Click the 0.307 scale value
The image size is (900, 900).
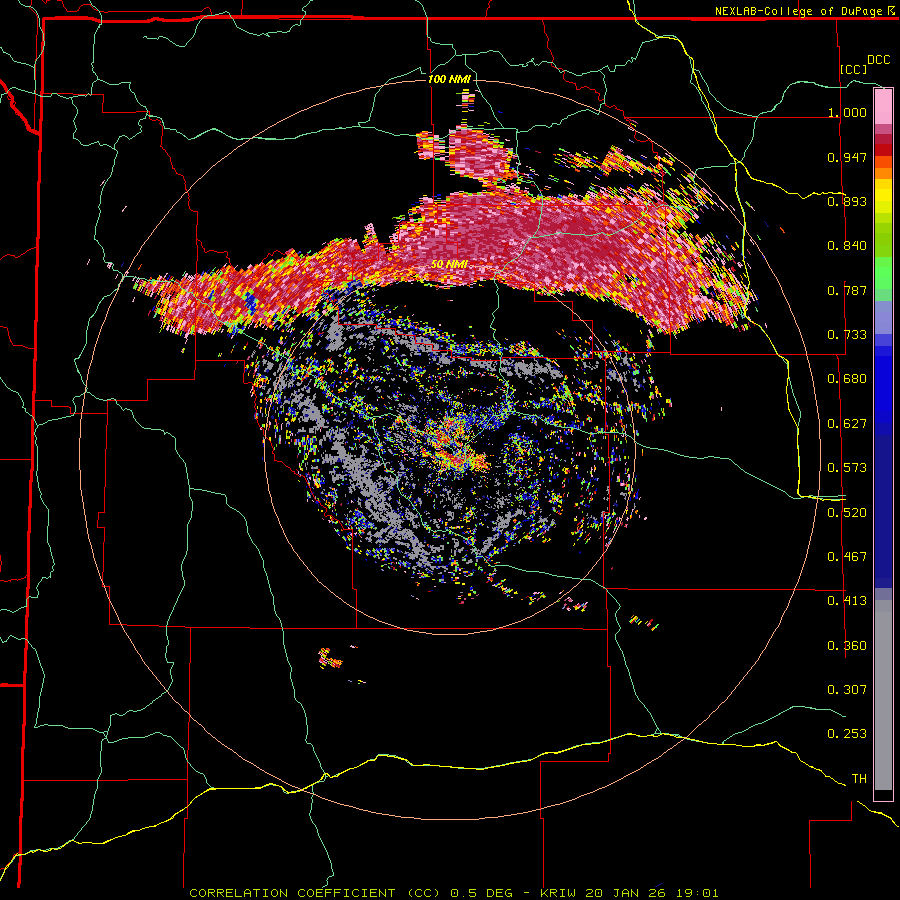coord(847,690)
